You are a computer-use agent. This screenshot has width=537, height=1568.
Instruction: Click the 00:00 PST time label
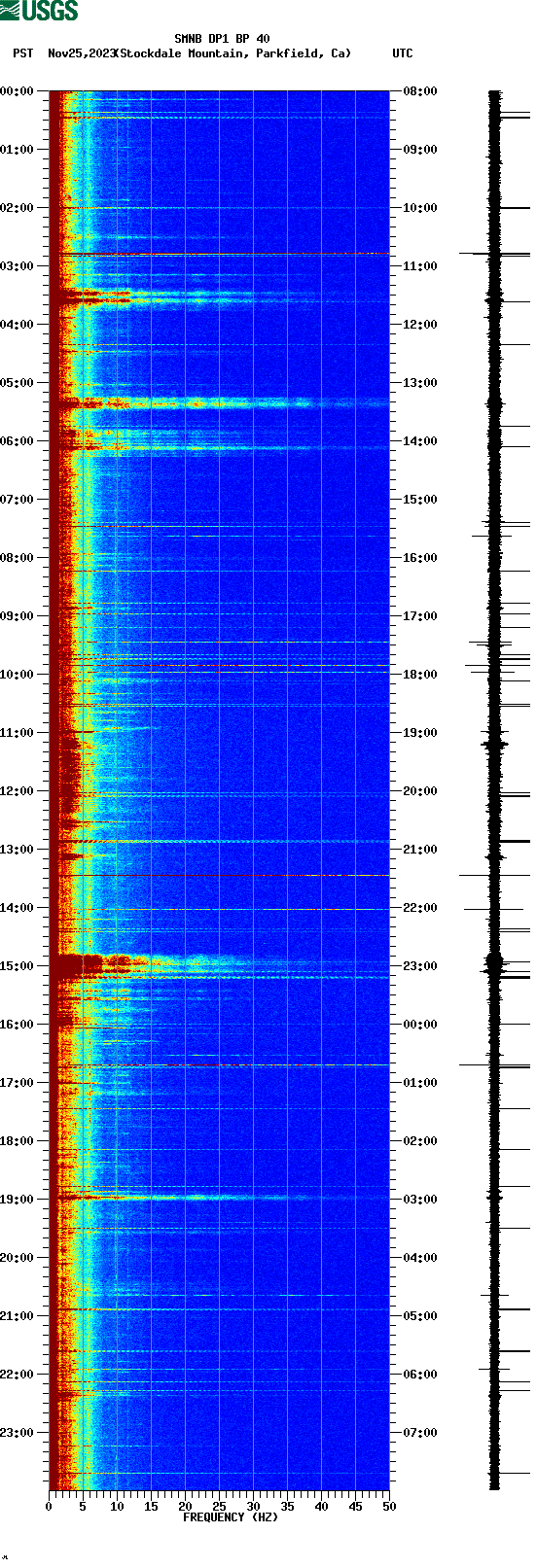point(18,91)
